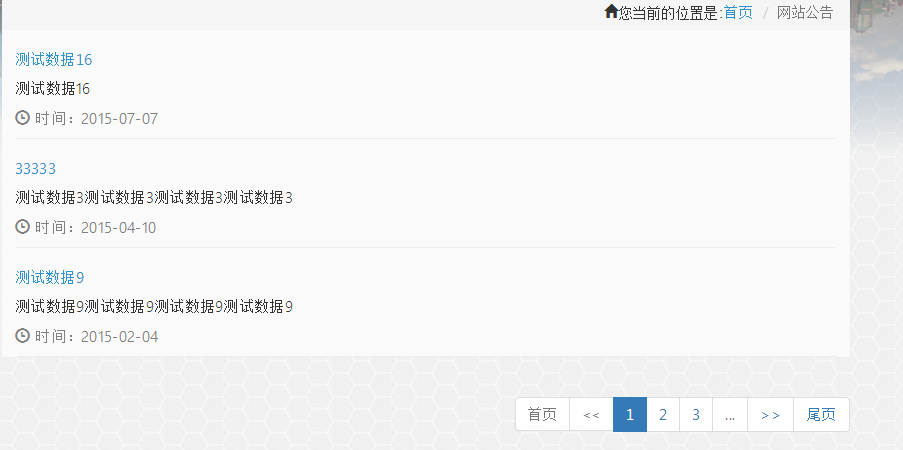Open the 测试数据16 announcement title link
The image size is (903, 450).
pos(54,59)
